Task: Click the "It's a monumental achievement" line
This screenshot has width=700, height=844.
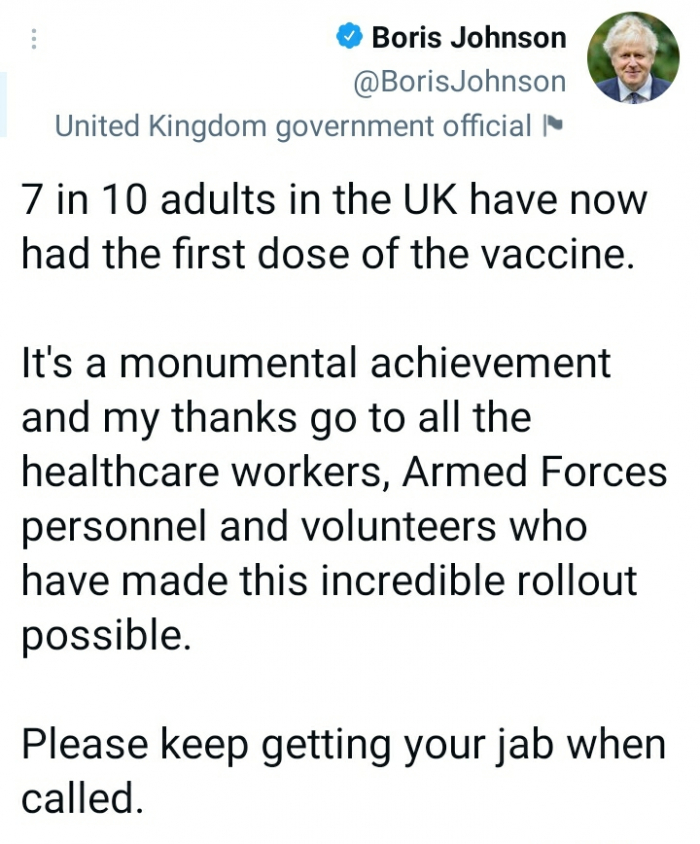Action: point(316,362)
